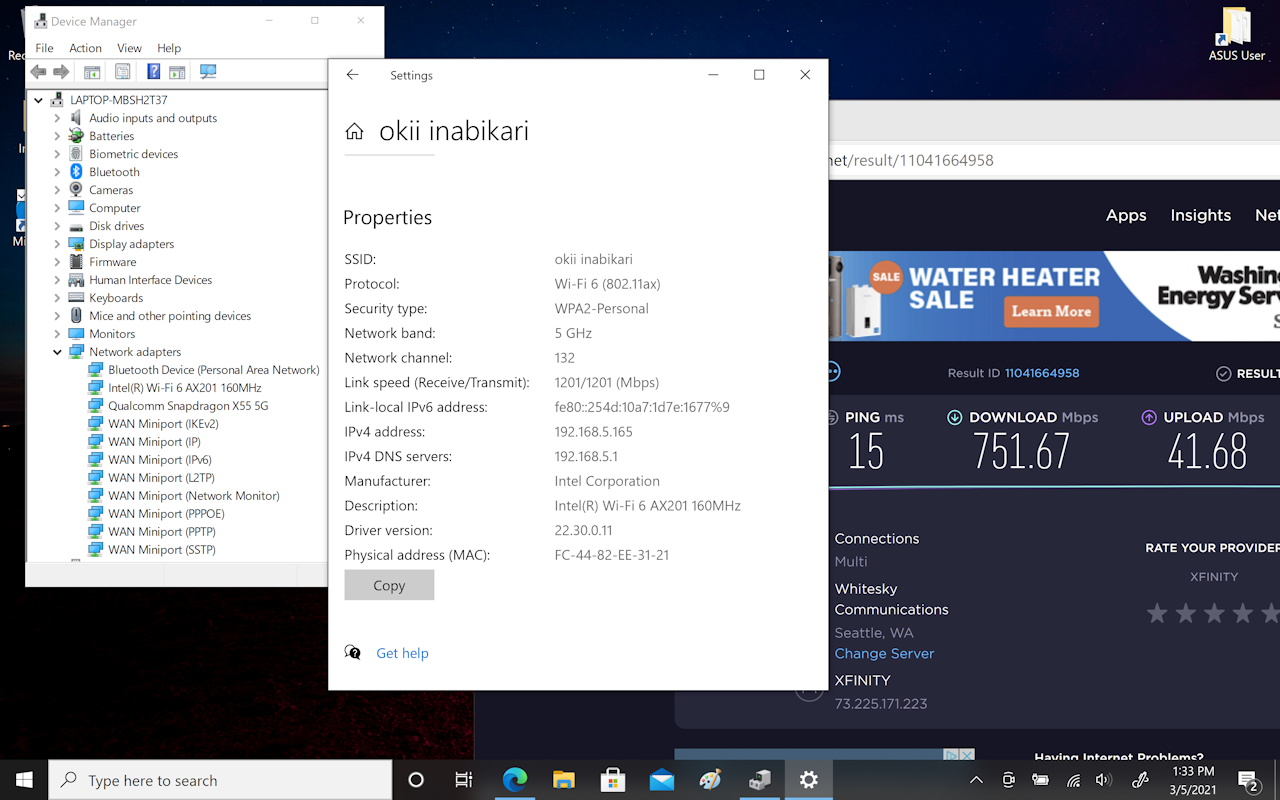Click Change Server link on Speedtest
Image resolution: width=1280 pixels, height=800 pixels.
tap(884, 653)
